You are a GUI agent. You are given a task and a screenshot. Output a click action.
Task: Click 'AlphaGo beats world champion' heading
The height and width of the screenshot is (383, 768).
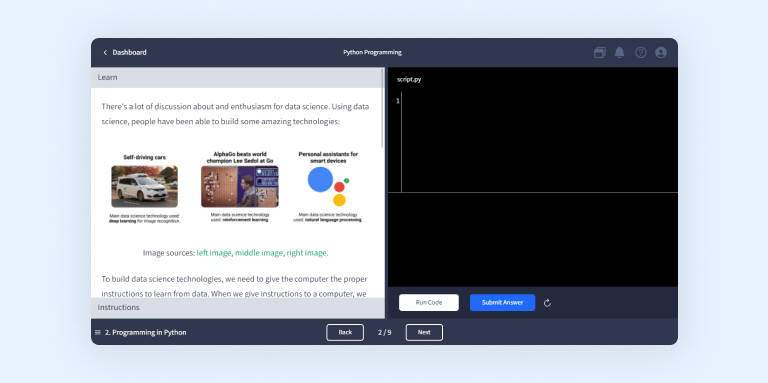[240, 157]
